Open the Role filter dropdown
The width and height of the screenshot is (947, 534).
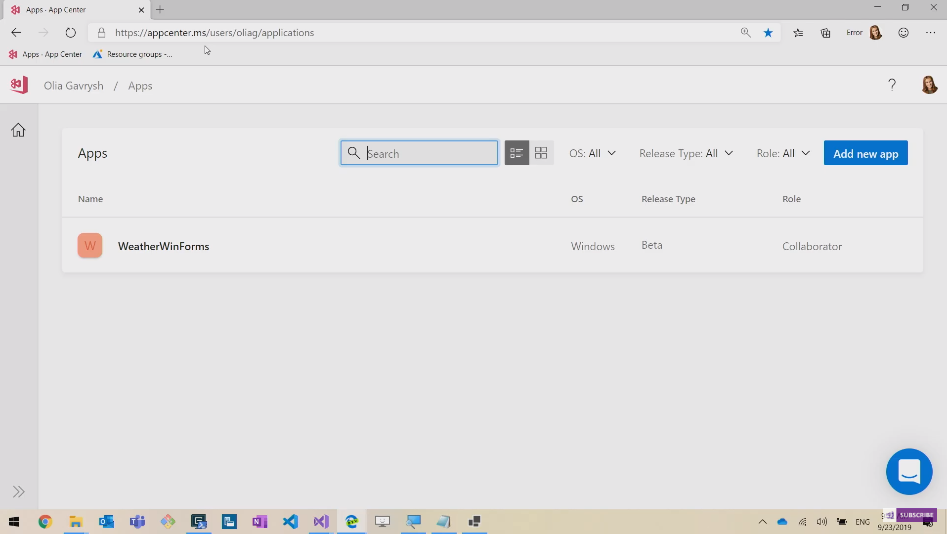click(783, 153)
